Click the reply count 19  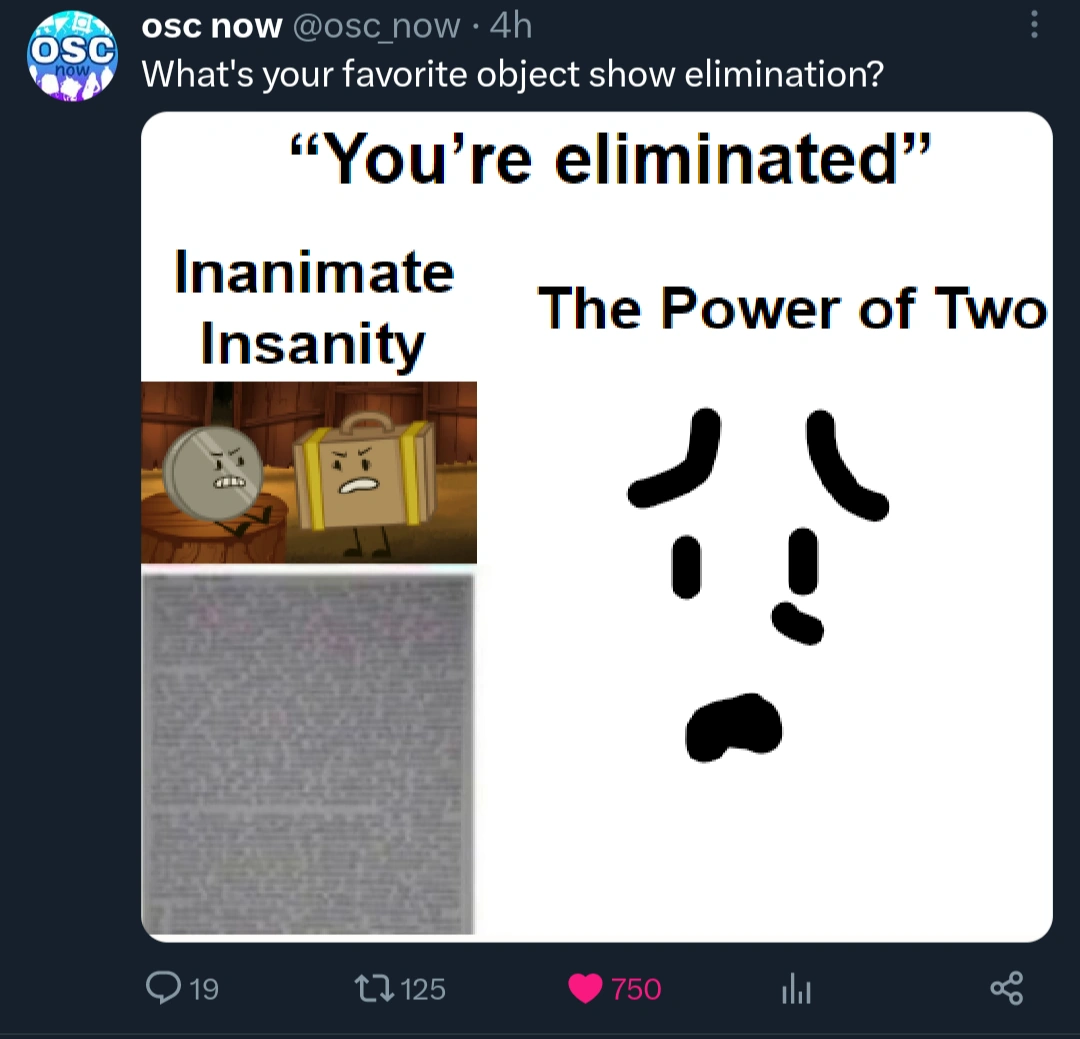coord(204,990)
